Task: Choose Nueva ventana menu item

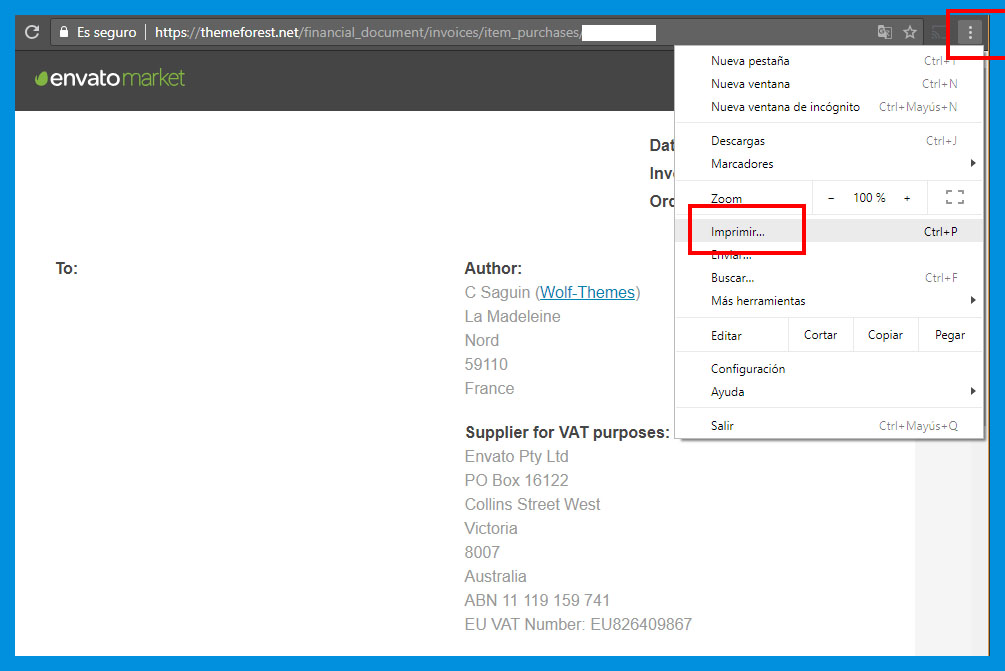Action: click(x=829, y=84)
